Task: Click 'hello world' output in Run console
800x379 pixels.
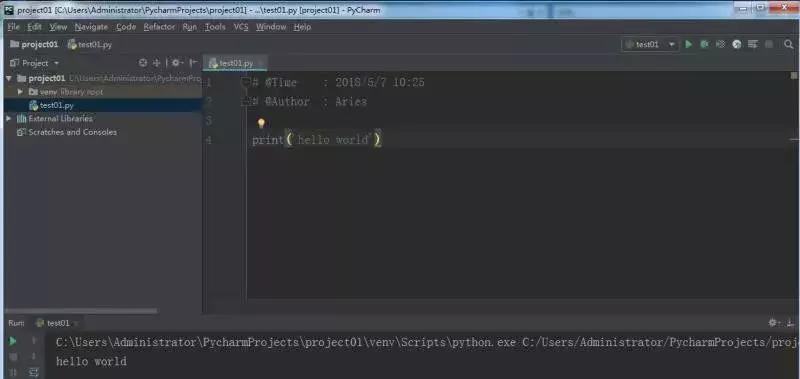Action: click(x=91, y=362)
